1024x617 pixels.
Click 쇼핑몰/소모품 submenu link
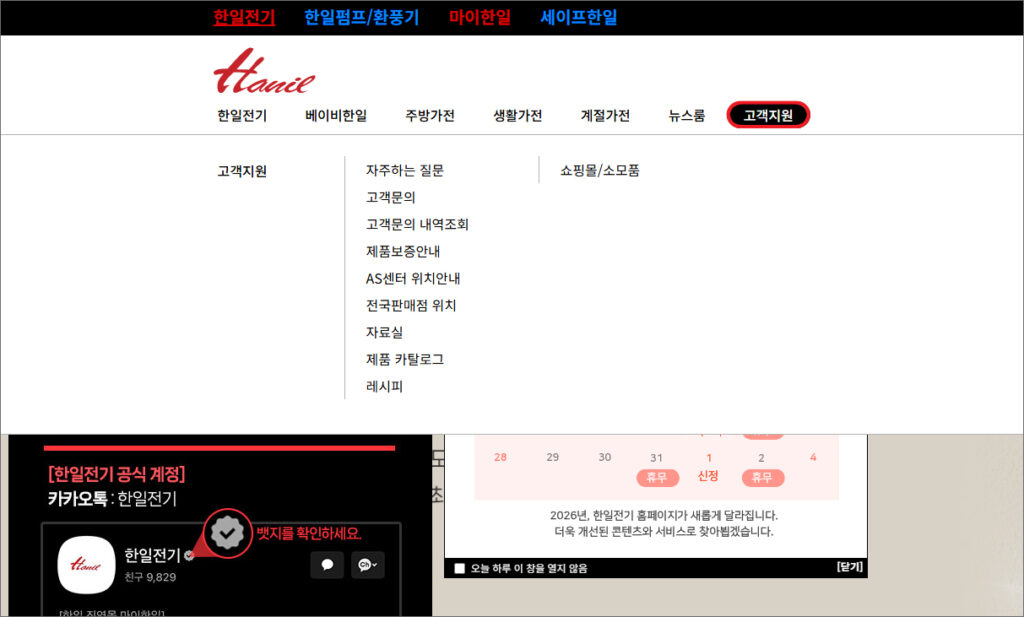[x=600, y=171]
